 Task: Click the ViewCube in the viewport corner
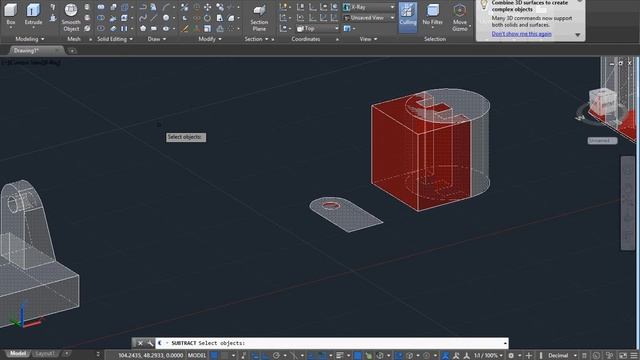[602, 101]
